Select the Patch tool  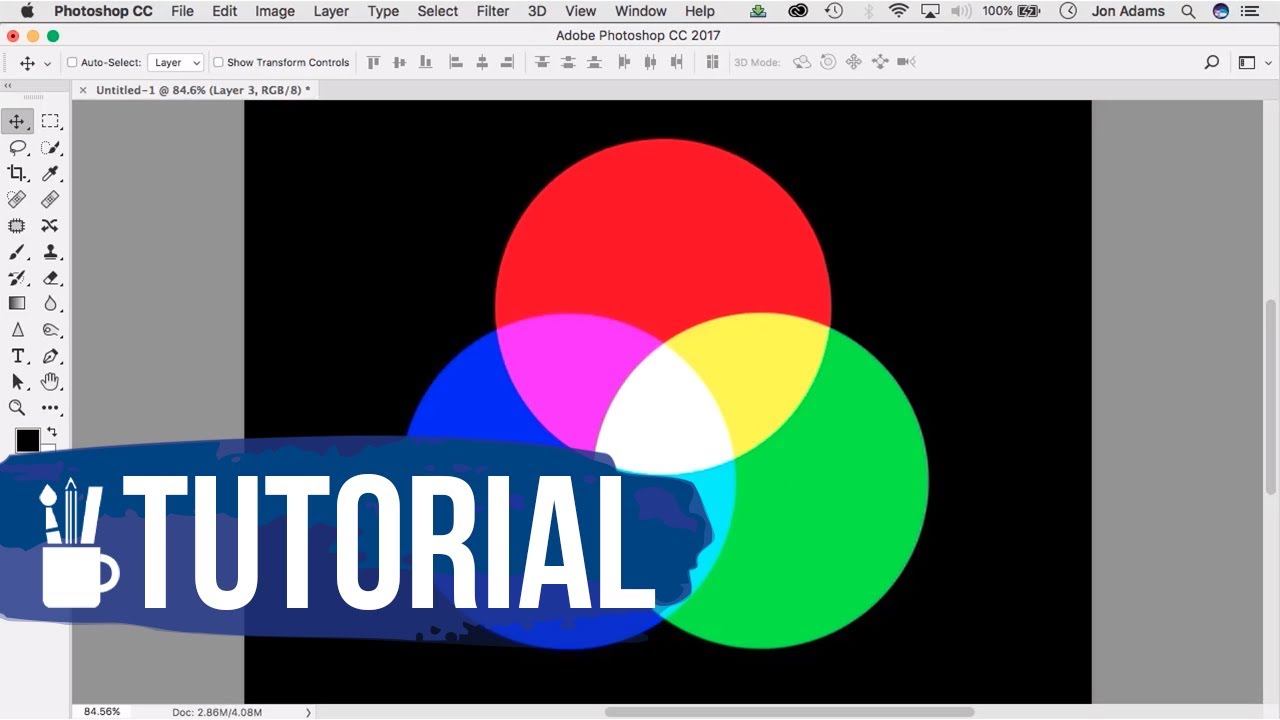(x=17, y=226)
